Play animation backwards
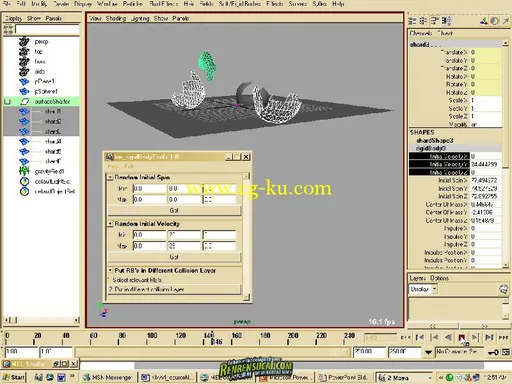This screenshot has height=384, width=512. point(448,338)
